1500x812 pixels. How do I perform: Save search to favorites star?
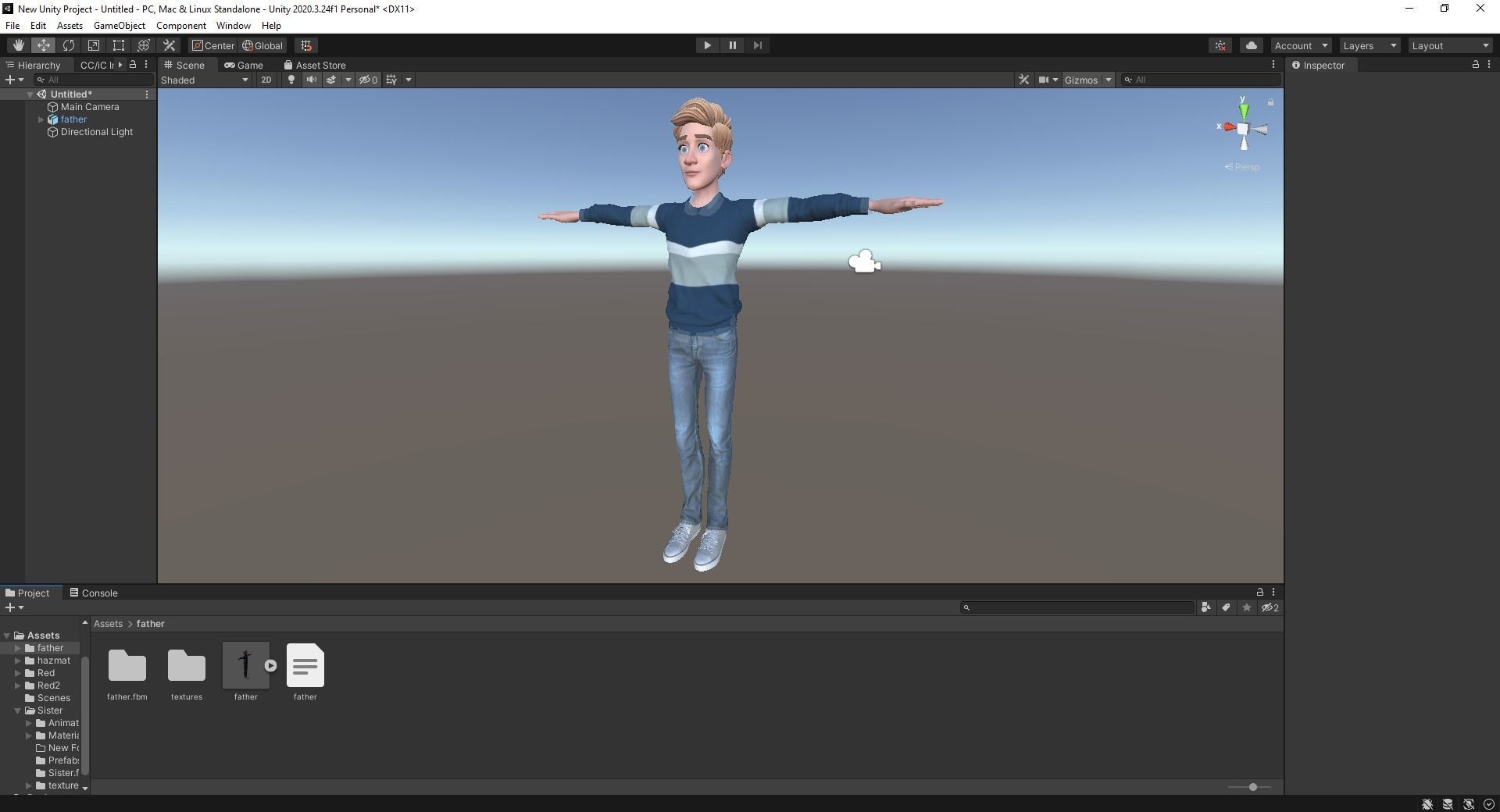coord(1247,607)
